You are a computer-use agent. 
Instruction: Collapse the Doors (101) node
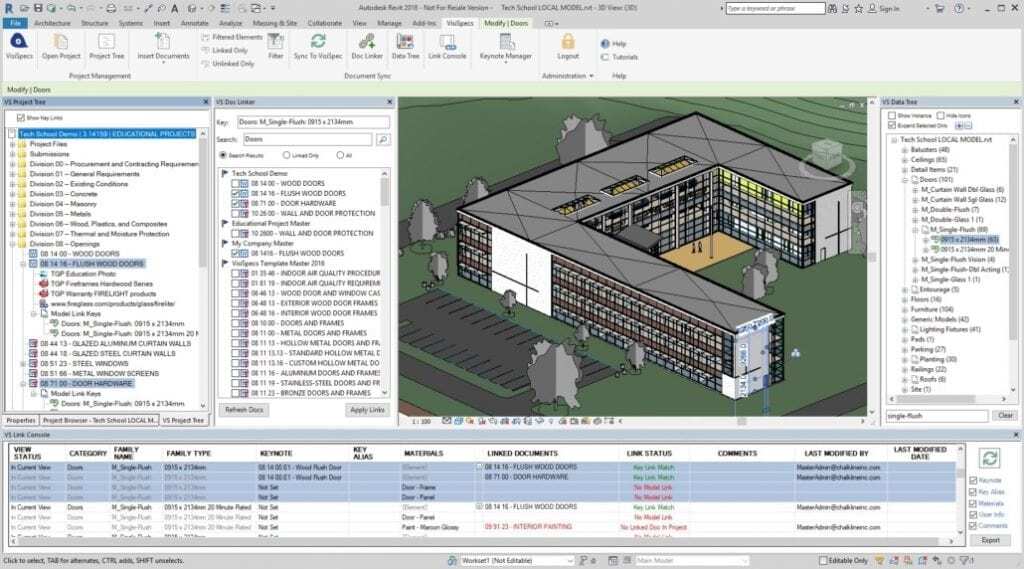click(904, 180)
